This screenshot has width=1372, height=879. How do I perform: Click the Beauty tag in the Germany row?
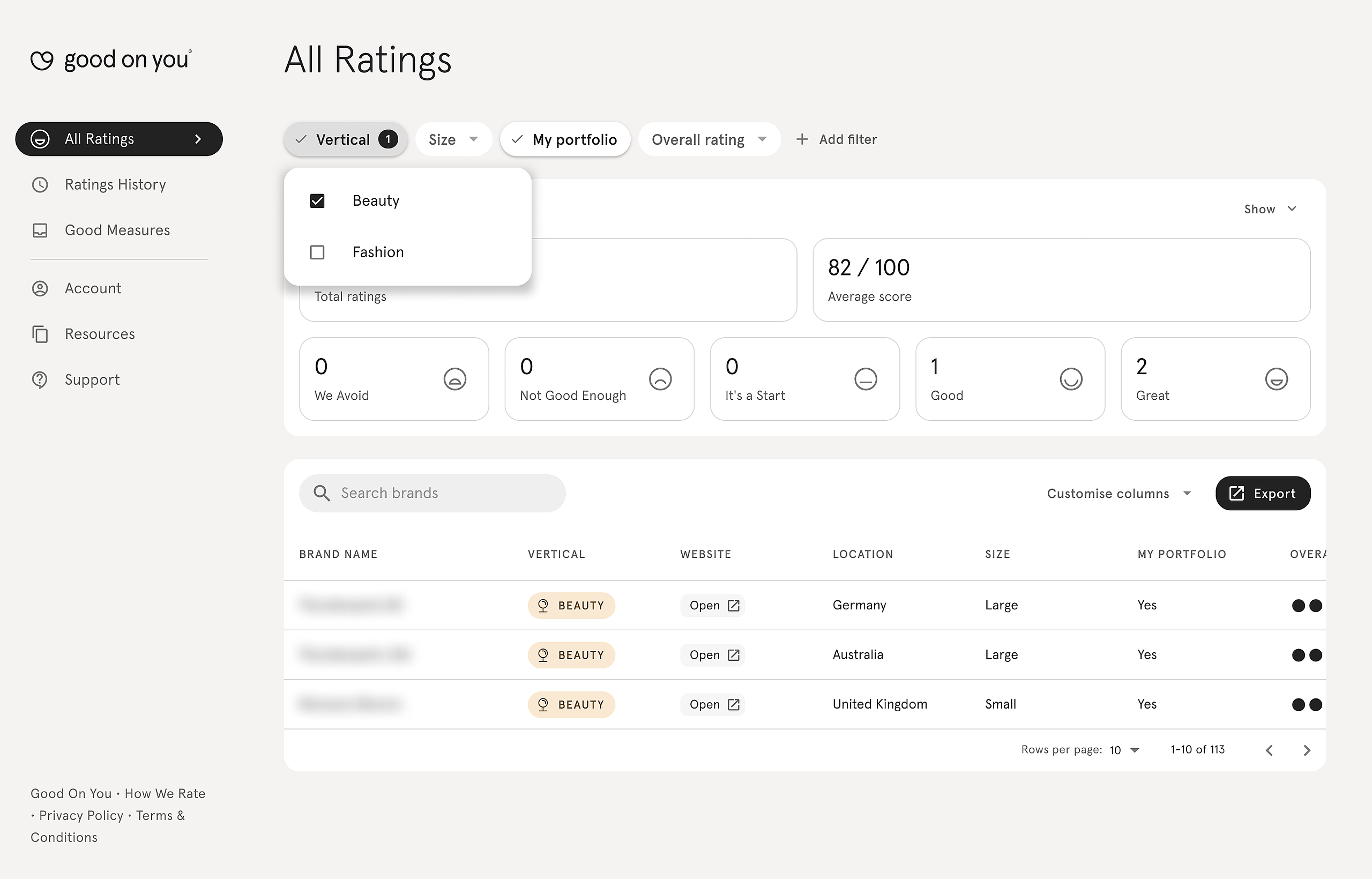tap(571, 606)
